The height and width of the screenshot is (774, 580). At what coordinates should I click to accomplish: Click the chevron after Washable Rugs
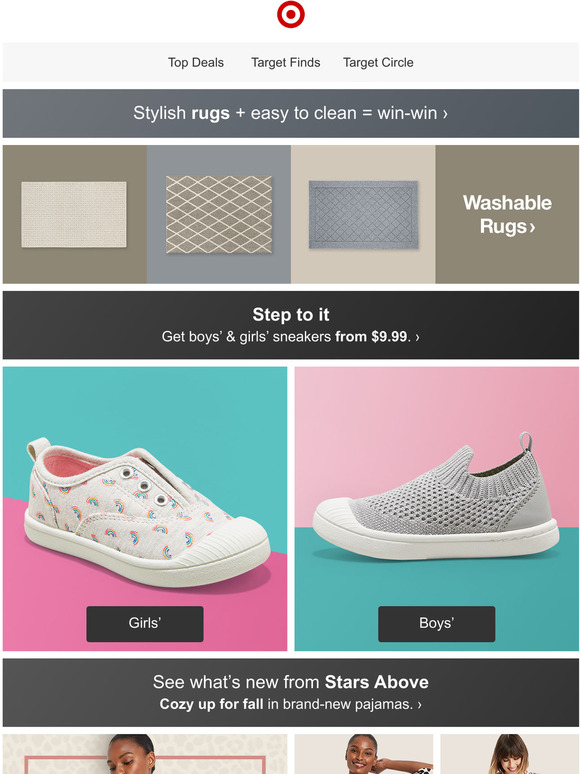click(x=532, y=228)
